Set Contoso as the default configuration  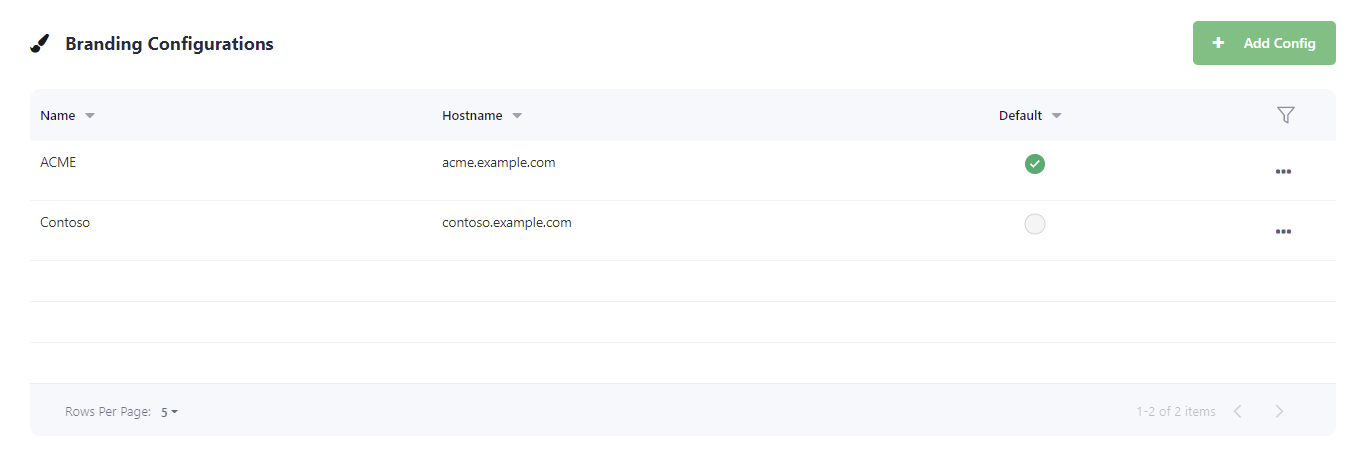click(1034, 224)
